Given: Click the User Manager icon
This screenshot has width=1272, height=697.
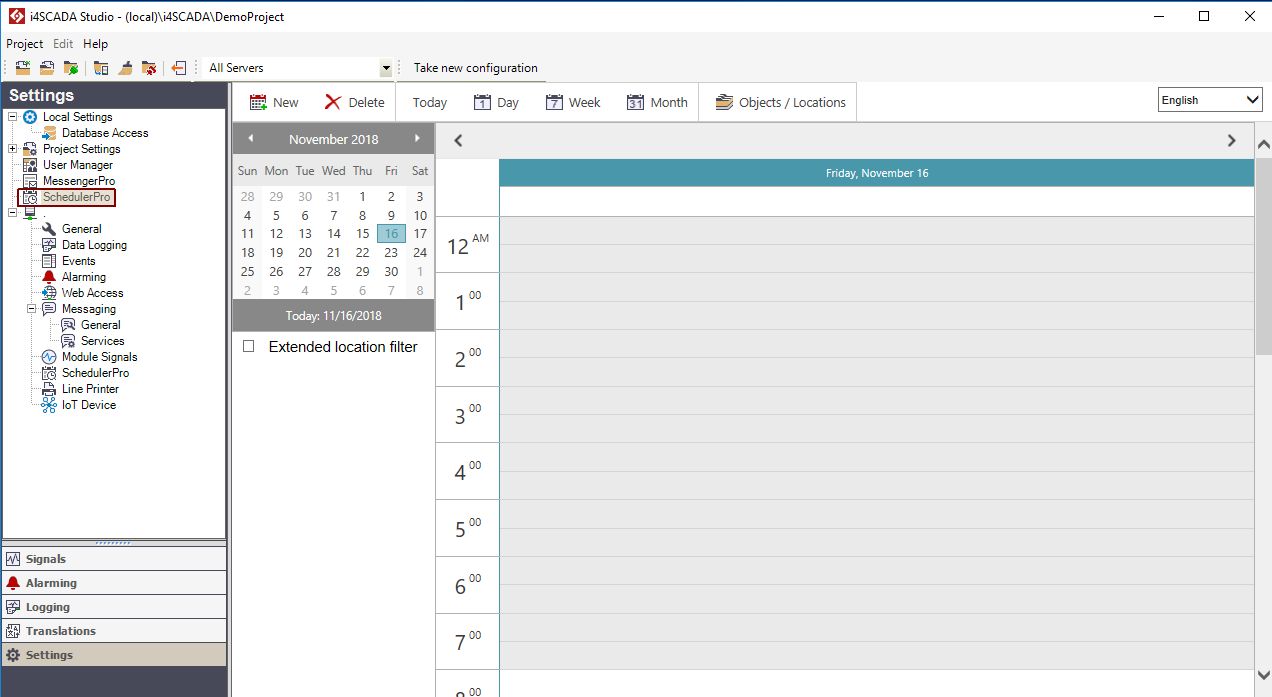Looking at the screenshot, I should [30, 165].
